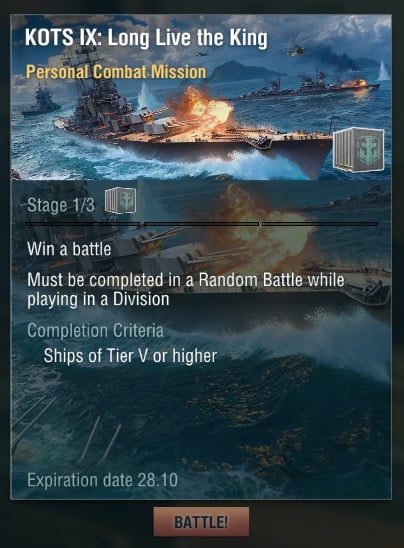Screen dimensions: 404x548
Task: Select the small container icon beside Stage 1/3
Action: (x=121, y=200)
